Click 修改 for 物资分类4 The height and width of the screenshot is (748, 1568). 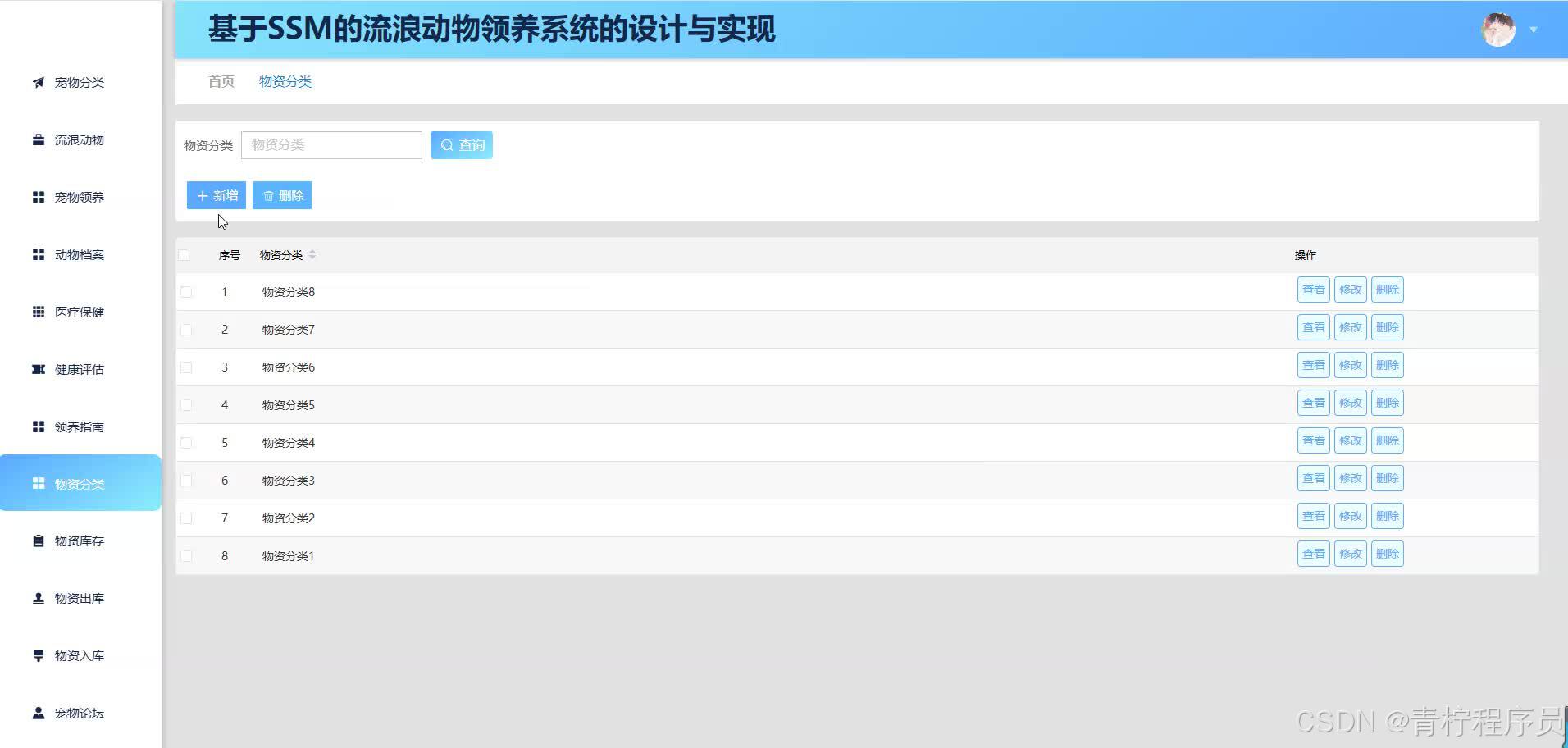[1351, 440]
